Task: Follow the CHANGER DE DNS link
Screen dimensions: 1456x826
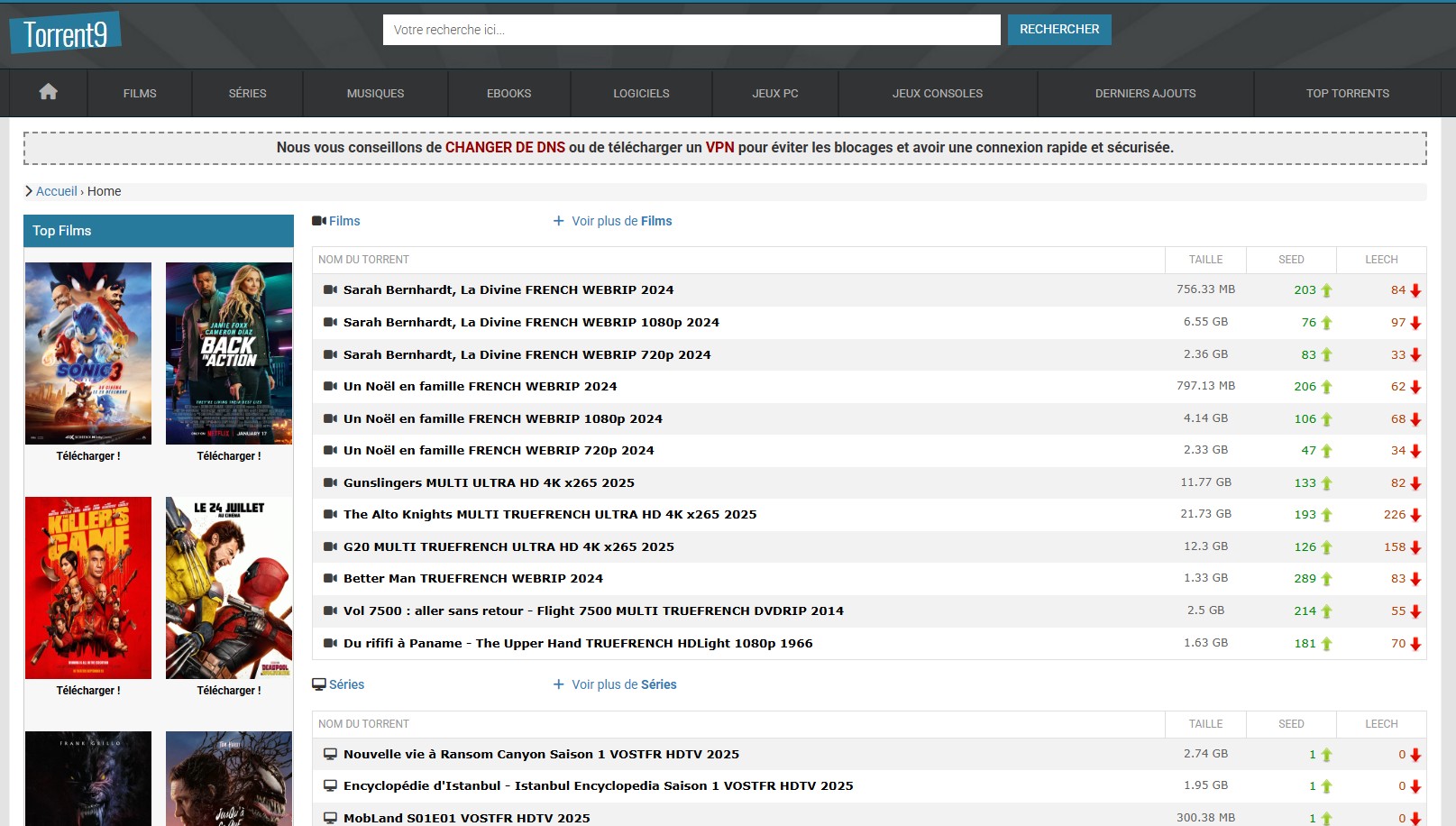Action: pos(505,147)
